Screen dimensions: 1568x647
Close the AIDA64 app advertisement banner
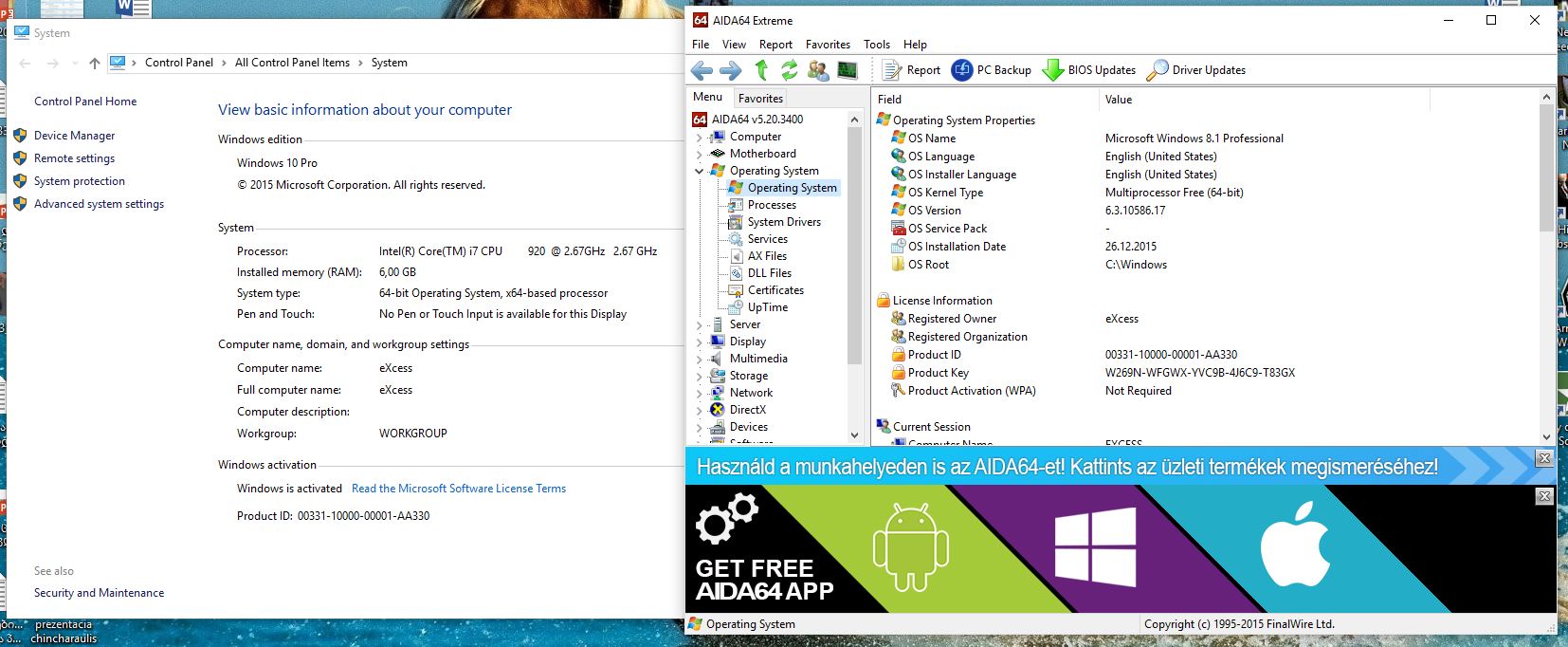[x=1543, y=496]
